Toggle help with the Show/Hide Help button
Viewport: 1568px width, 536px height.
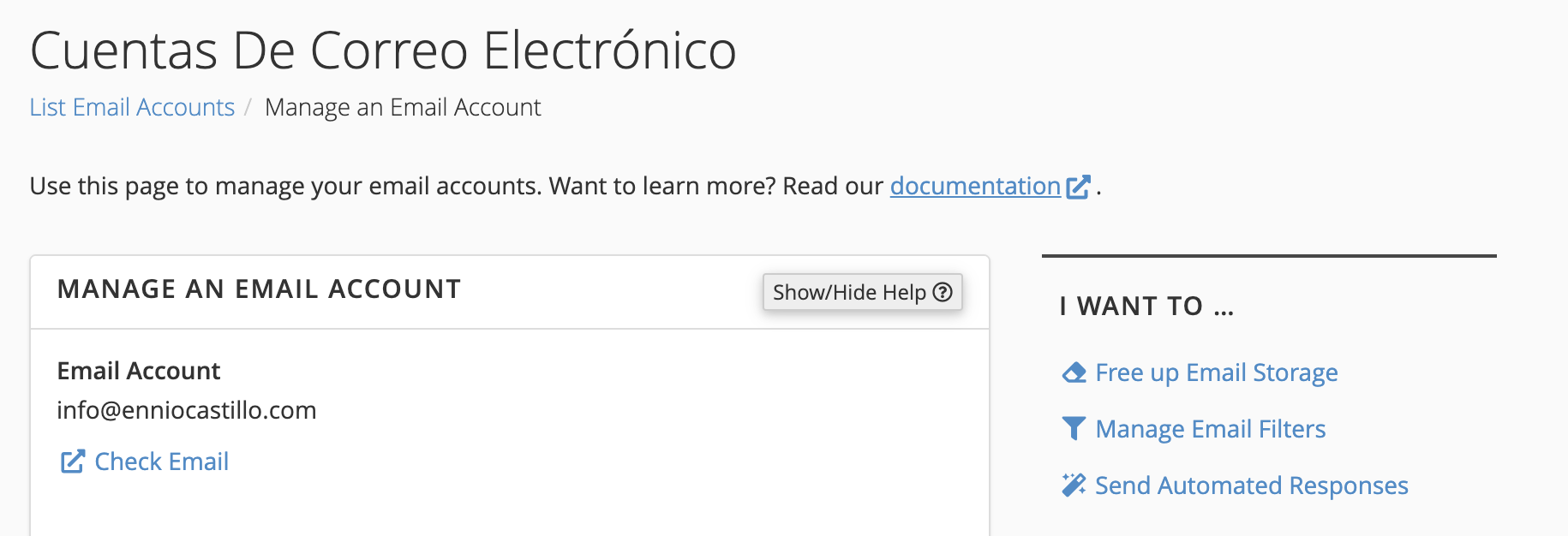click(863, 292)
